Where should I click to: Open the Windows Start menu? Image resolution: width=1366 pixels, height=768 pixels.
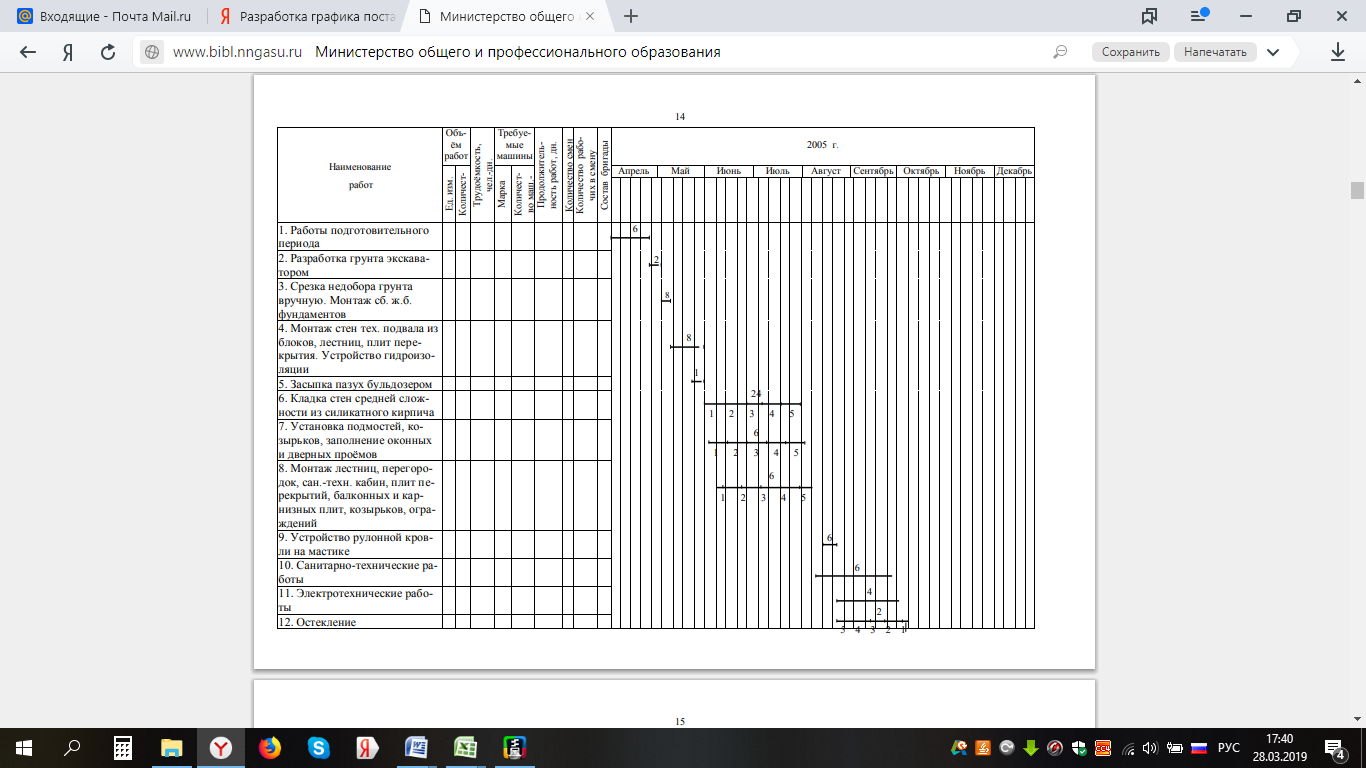24,747
